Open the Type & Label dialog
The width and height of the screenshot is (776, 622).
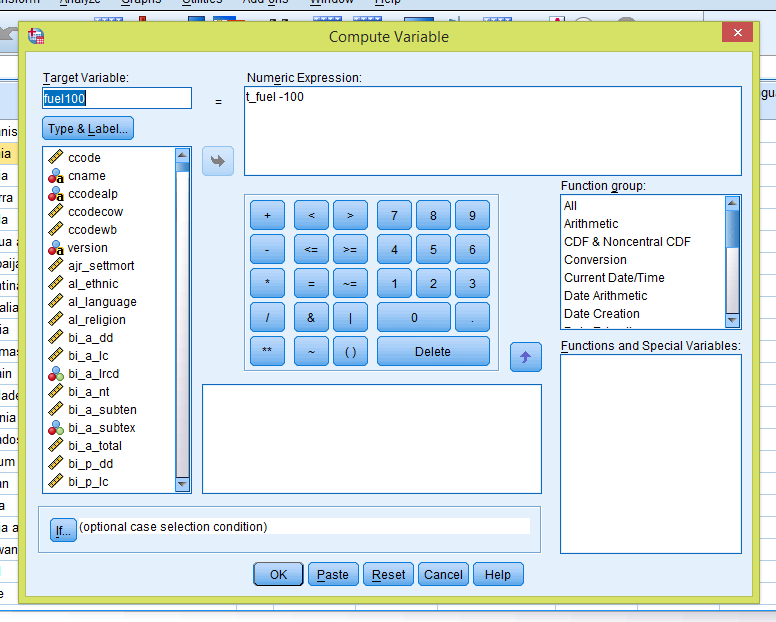(88, 129)
